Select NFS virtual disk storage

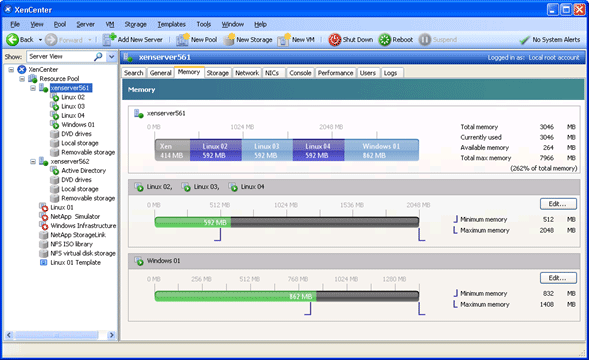pos(83,253)
